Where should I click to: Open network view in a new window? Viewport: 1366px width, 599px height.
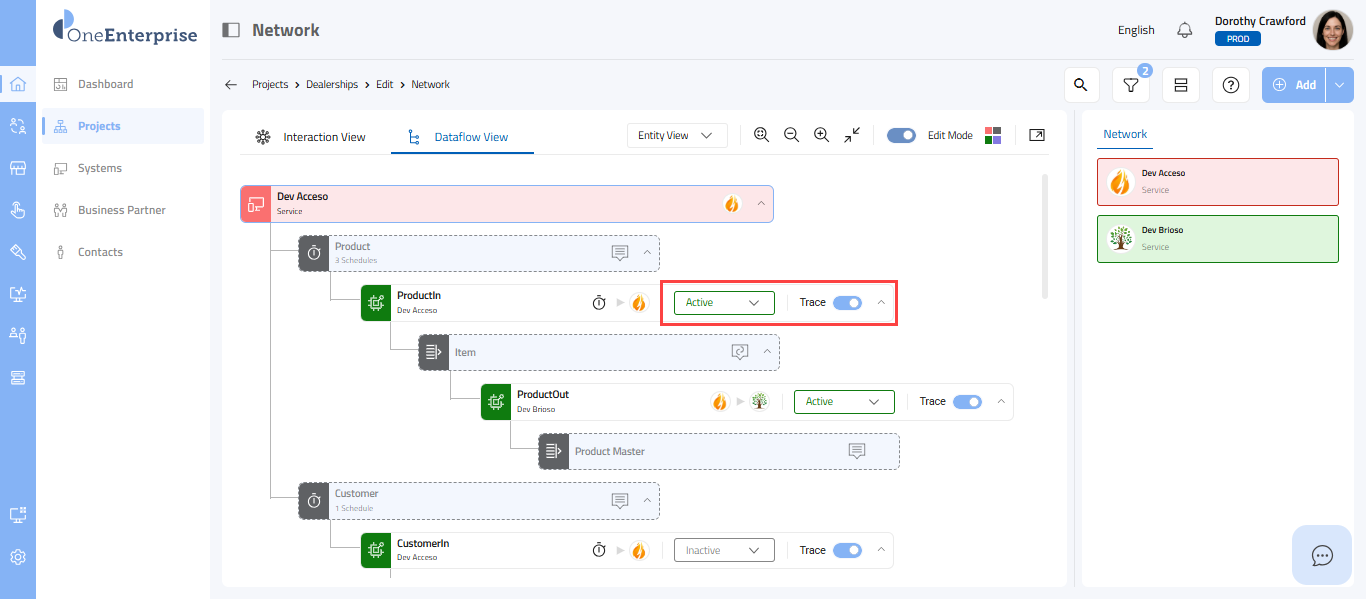1037,135
